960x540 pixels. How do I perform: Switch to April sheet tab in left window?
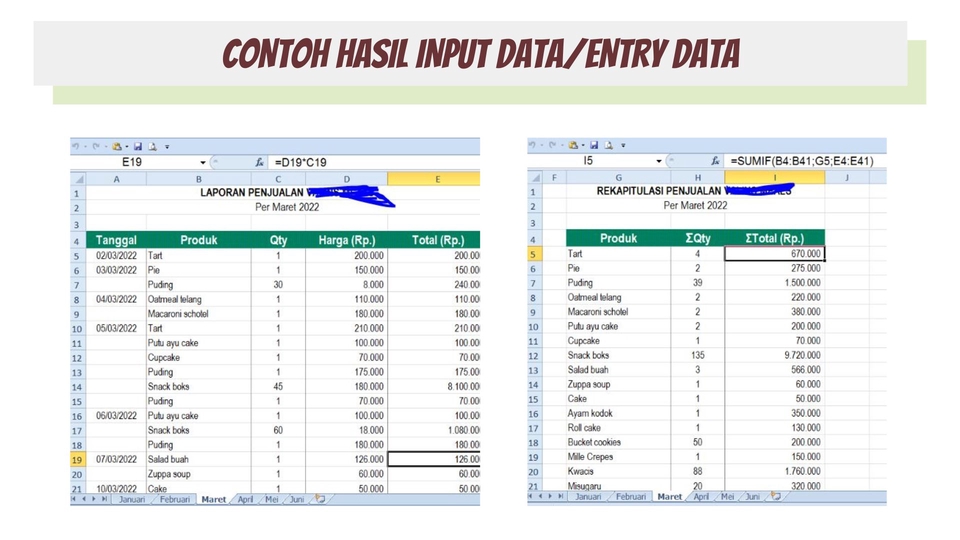click(x=246, y=500)
